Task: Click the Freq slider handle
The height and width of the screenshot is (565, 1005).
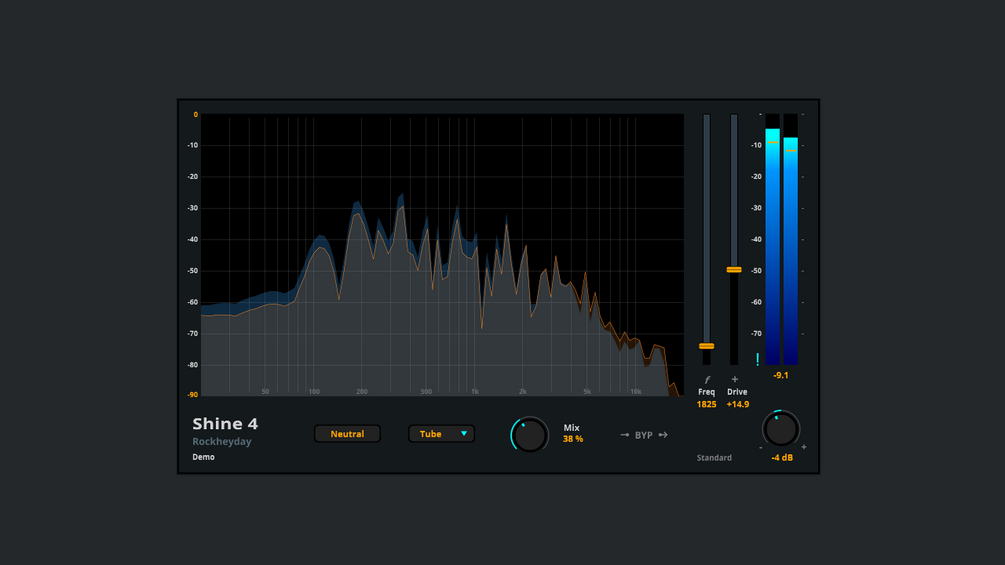Action: pos(706,346)
